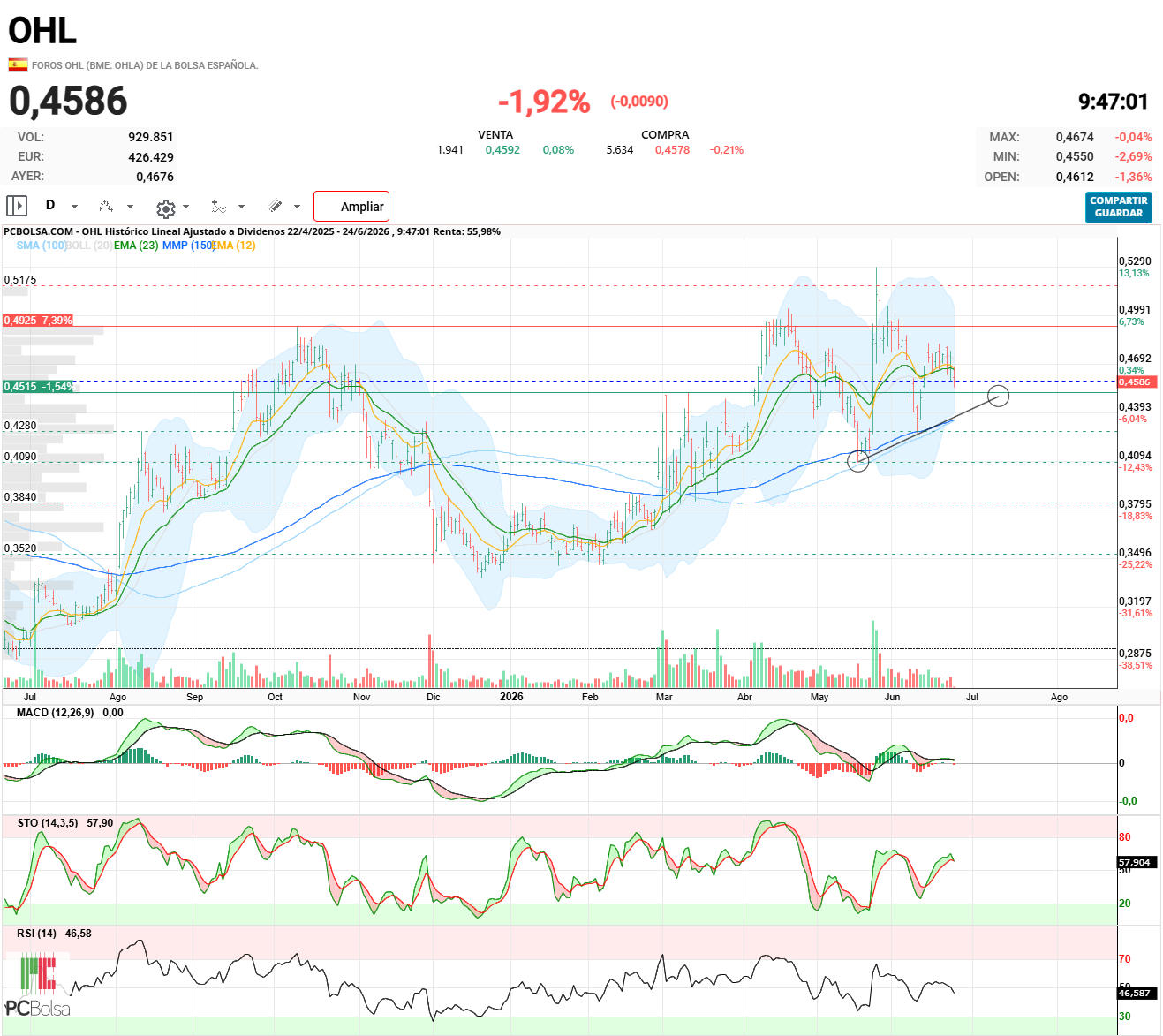Expand the arrow beside the chart type icon
The height and width of the screenshot is (1036, 1163).
pos(130,207)
